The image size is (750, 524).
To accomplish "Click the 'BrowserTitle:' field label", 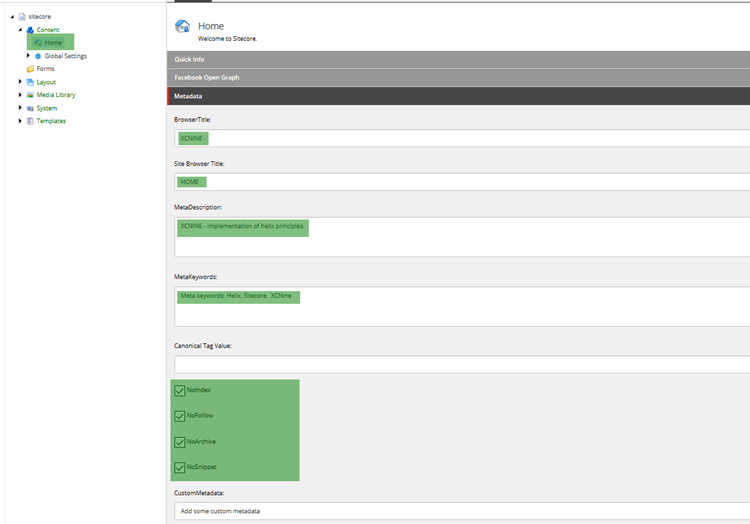I will [x=192, y=120].
